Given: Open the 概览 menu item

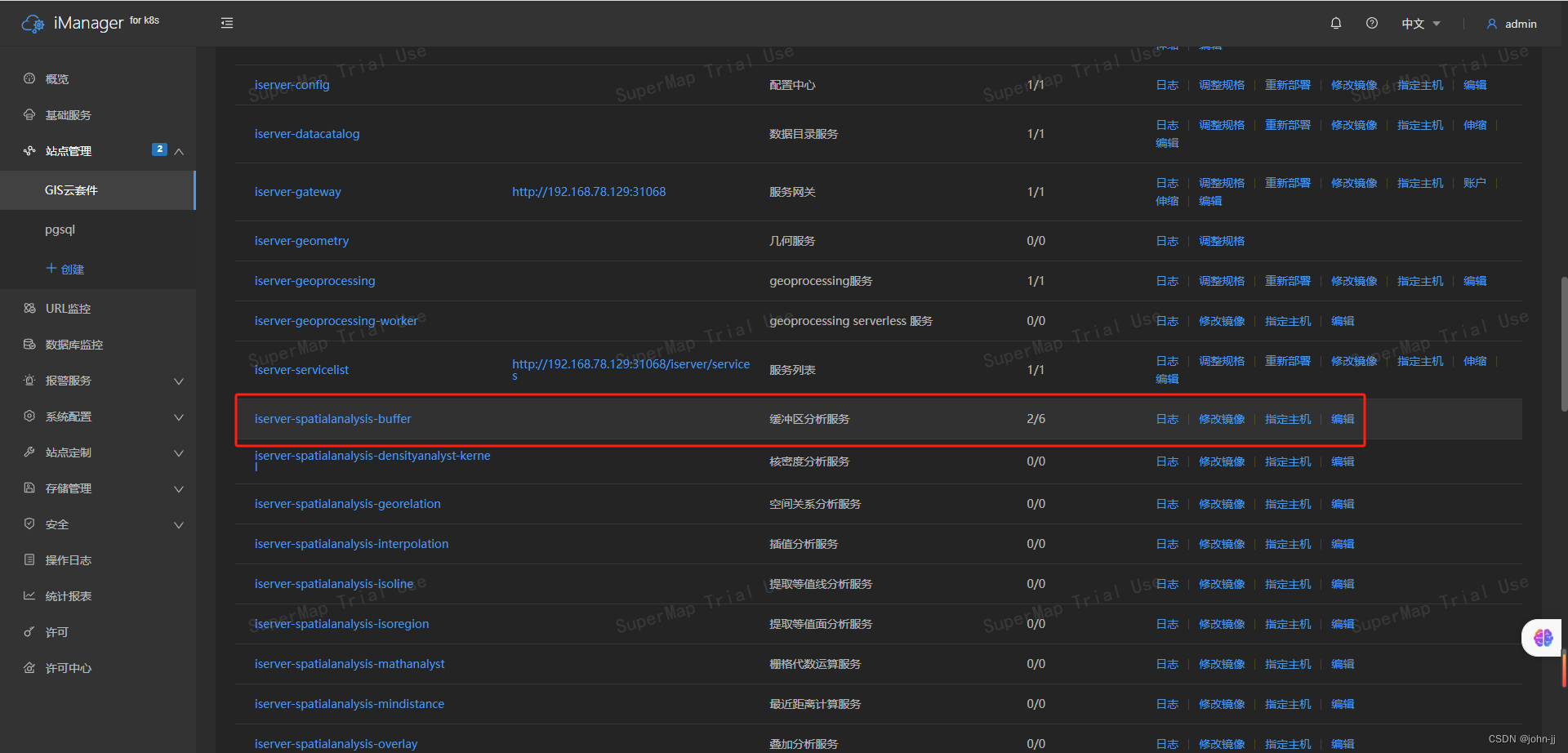Looking at the screenshot, I should pyautogui.click(x=98, y=78).
